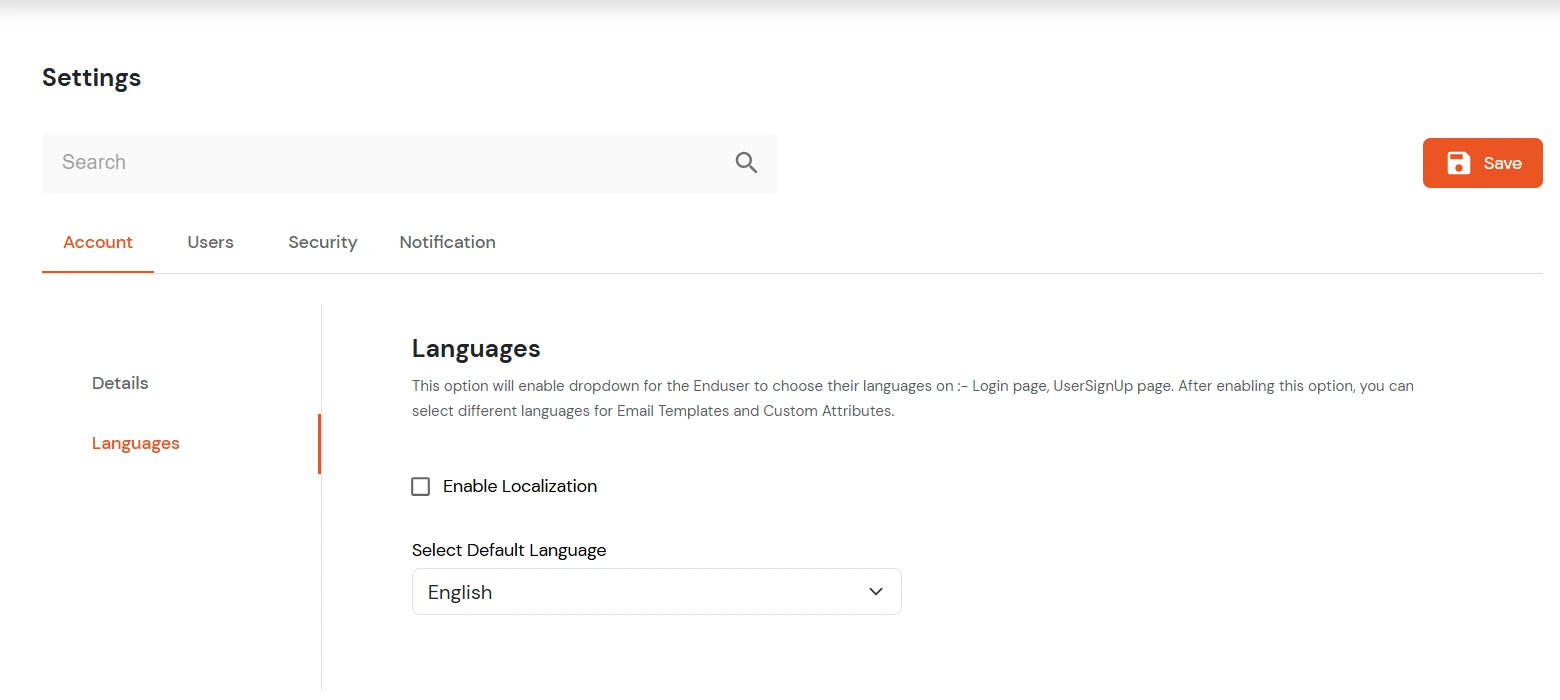Click the Save button
1560x700 pixels.
click(1482, 162)
